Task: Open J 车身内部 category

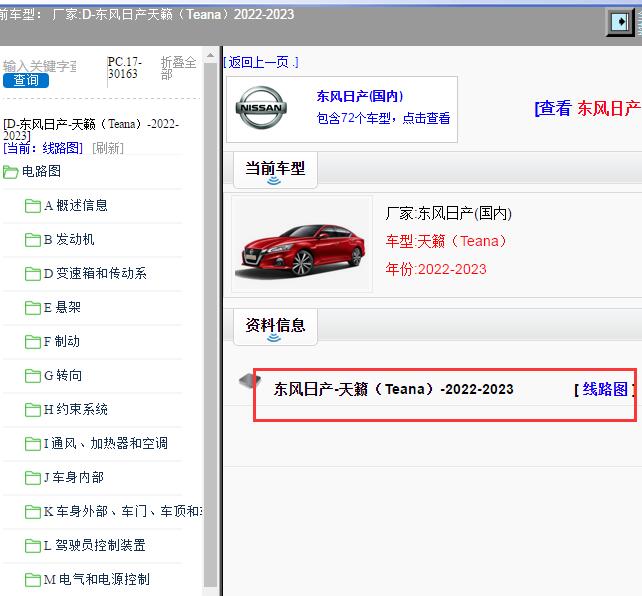Action: click(x=74, y=477)
